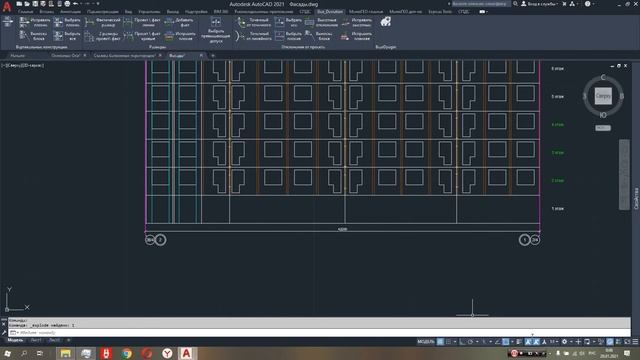Image resolution: width=640 pixels, height=360 pixels.
Task: Click 'Выбрать превышающие допуск' ribbon tool
Action: coord(216,29)
